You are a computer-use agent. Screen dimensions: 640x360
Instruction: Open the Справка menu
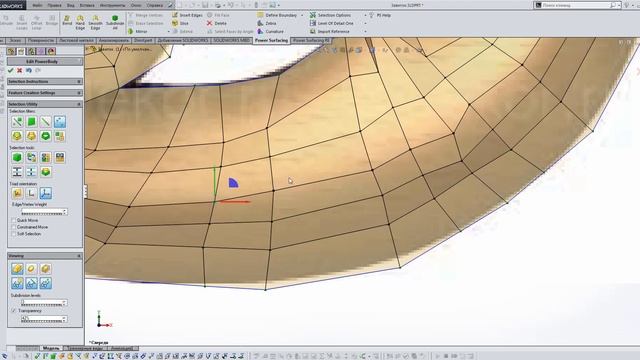coord(155,5)
